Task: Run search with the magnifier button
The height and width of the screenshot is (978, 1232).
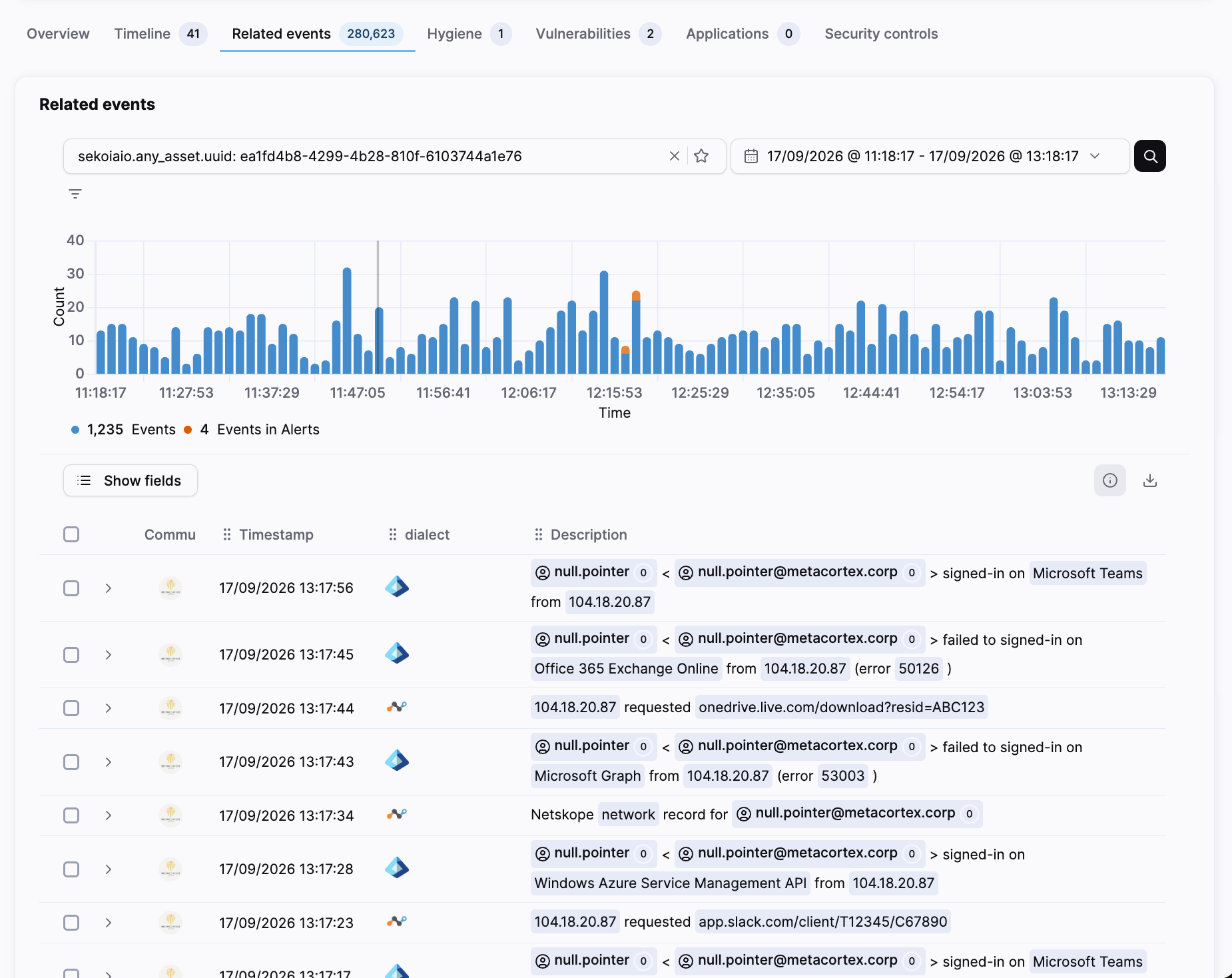Action: point(1150,156)
